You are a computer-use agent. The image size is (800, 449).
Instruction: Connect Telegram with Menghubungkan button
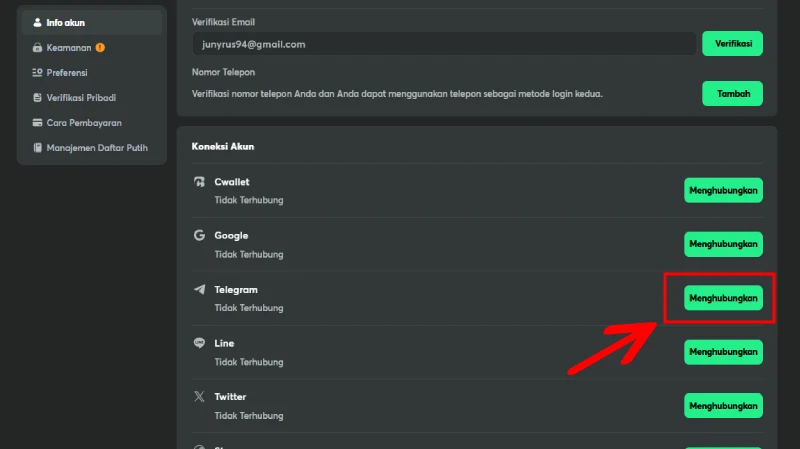[x=723, y=298]
